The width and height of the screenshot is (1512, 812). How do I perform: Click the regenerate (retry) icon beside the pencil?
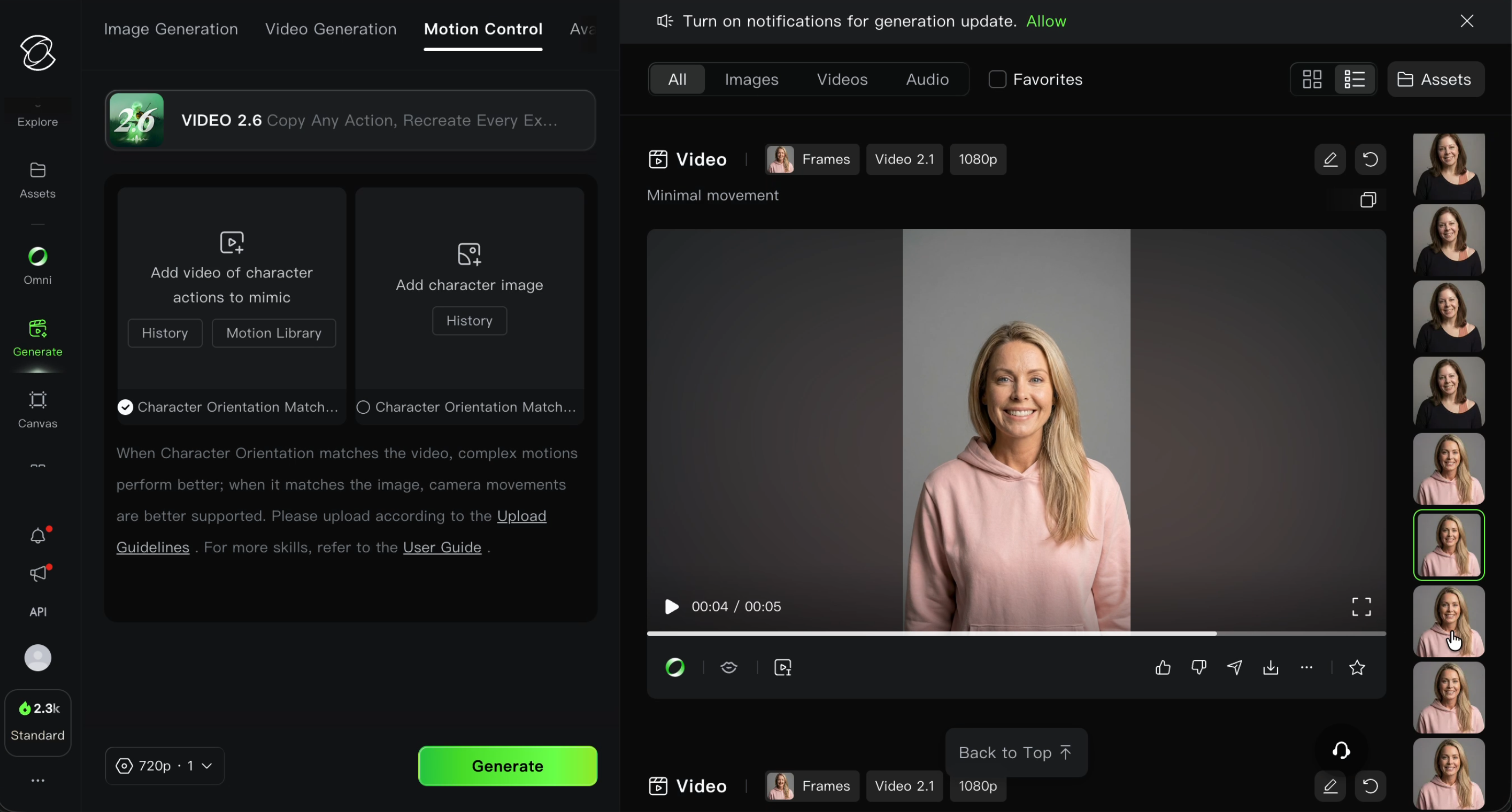[x=1370, y=159]
